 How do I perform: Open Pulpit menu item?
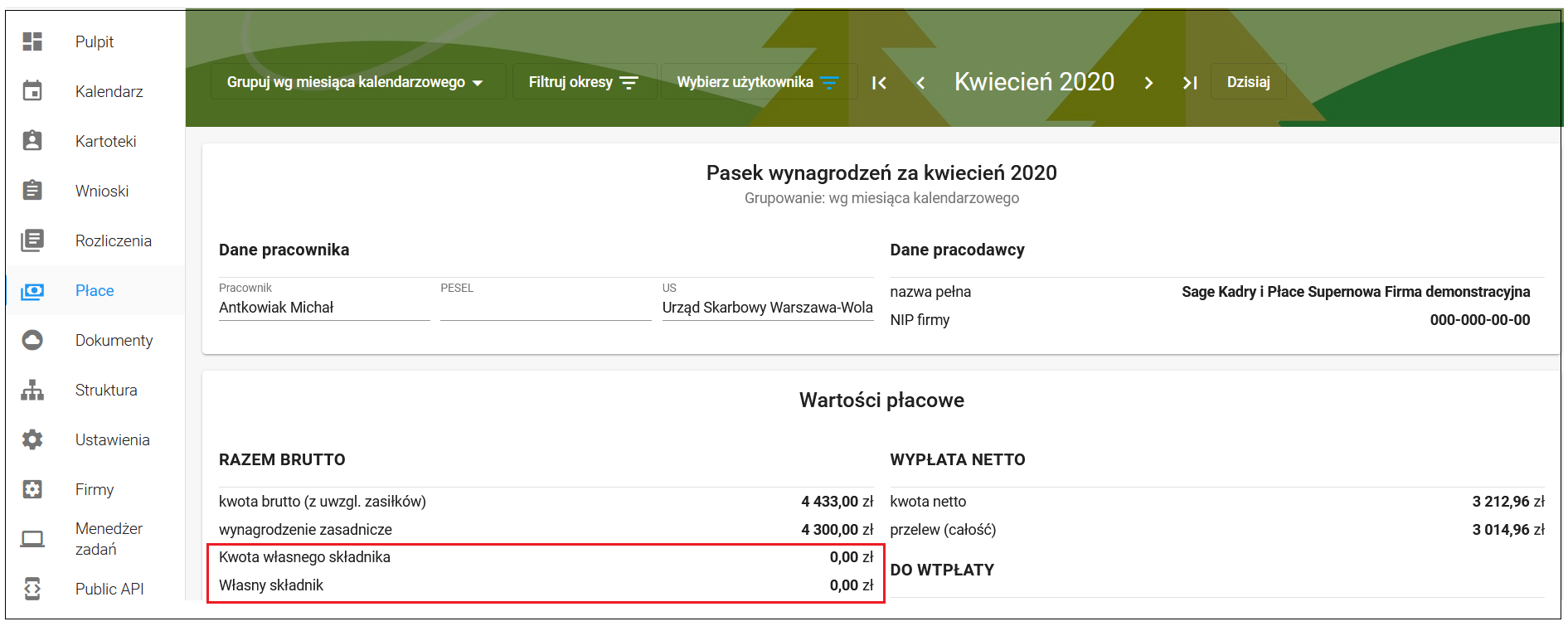point(95,41)
